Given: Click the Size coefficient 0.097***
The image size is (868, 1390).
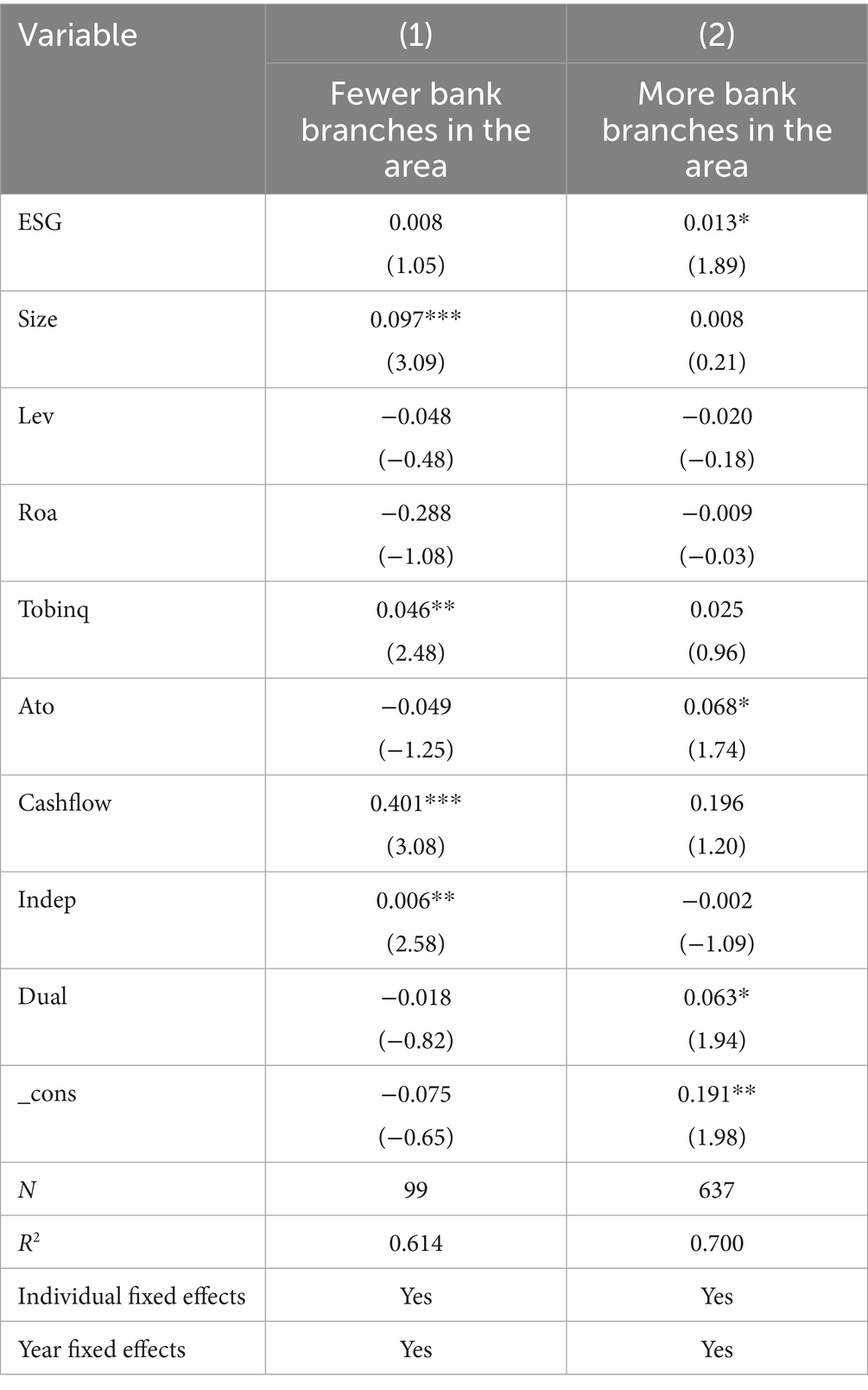Looking at the screenshot, I should tap(415, 320).
